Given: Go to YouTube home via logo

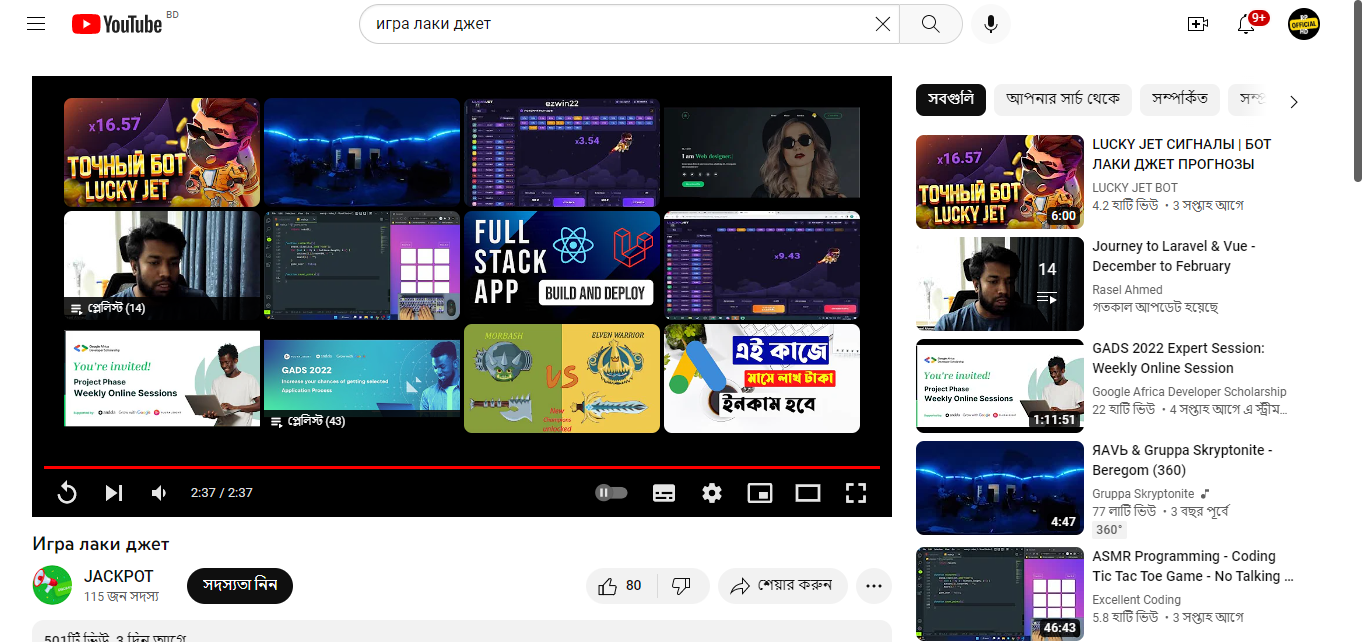Looking at the screenshot, I should 117,23.
